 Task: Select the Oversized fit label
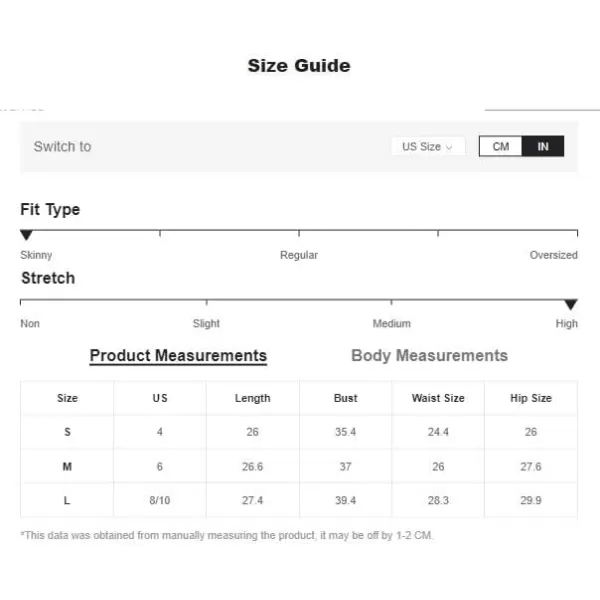[x=553, y=255]
